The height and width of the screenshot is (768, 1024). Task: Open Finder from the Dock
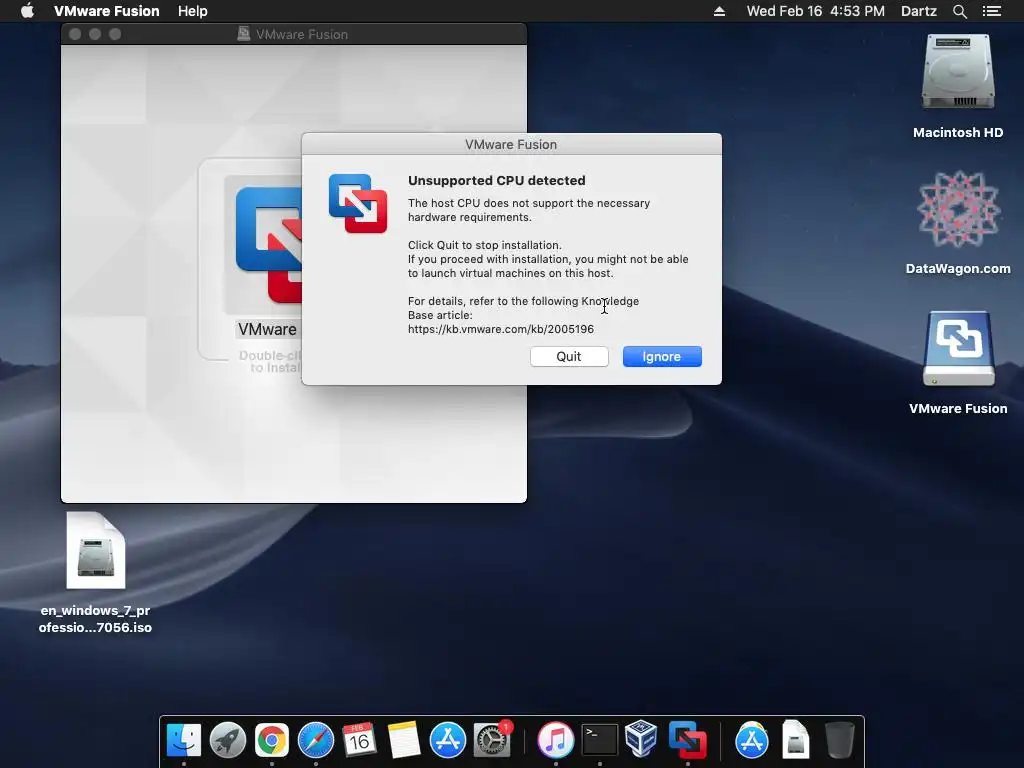184,740
